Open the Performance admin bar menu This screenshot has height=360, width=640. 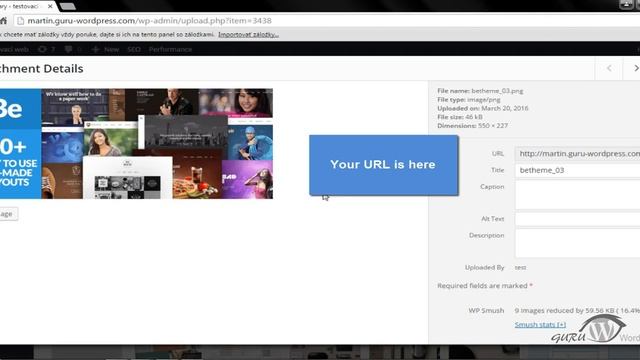[x=170, y=49]
